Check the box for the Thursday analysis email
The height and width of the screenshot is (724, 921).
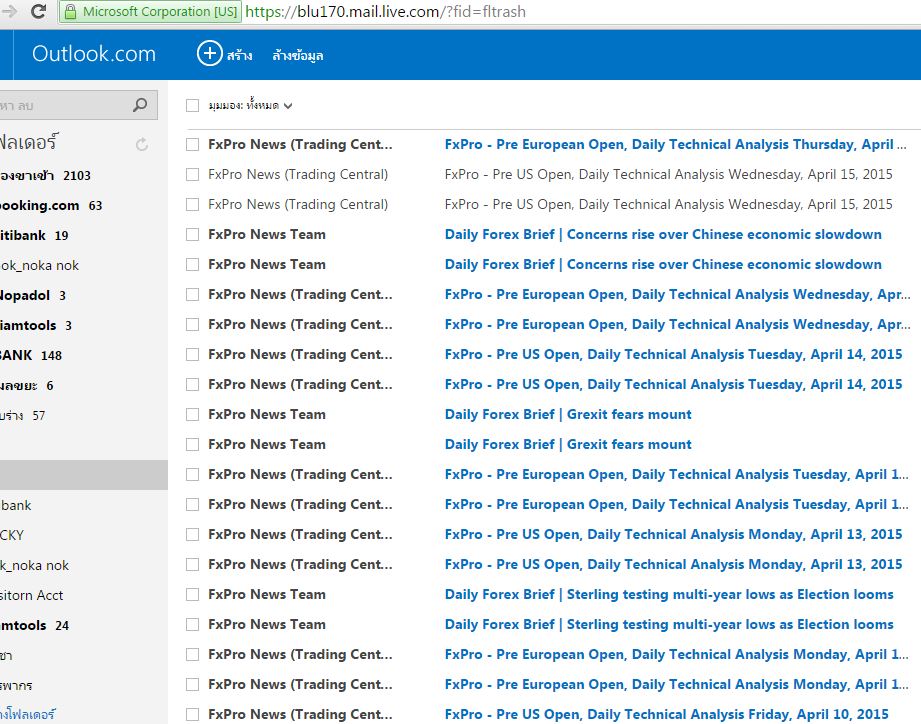tap(192, 144)
